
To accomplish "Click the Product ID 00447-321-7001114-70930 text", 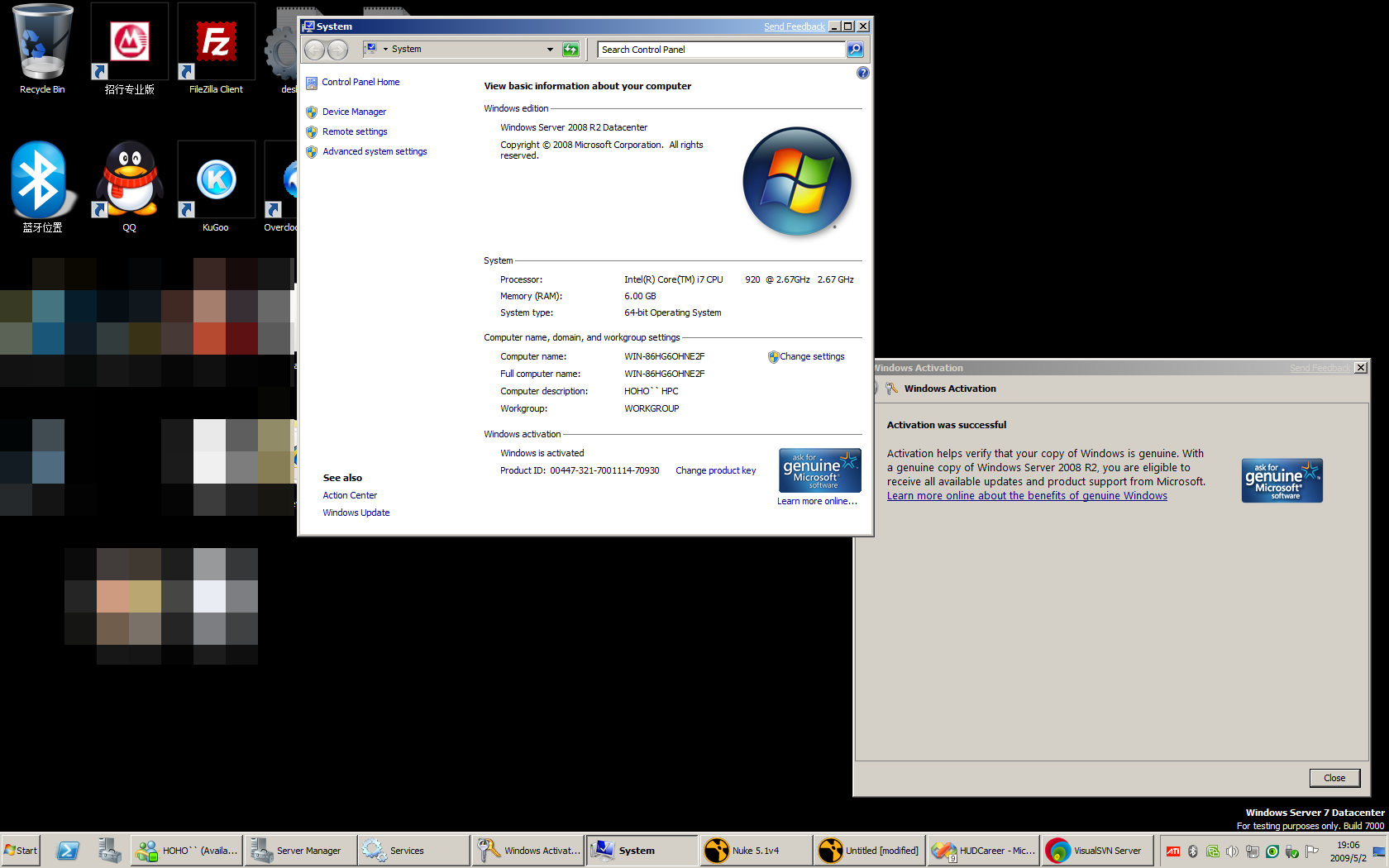I will [x=580, y=470].
